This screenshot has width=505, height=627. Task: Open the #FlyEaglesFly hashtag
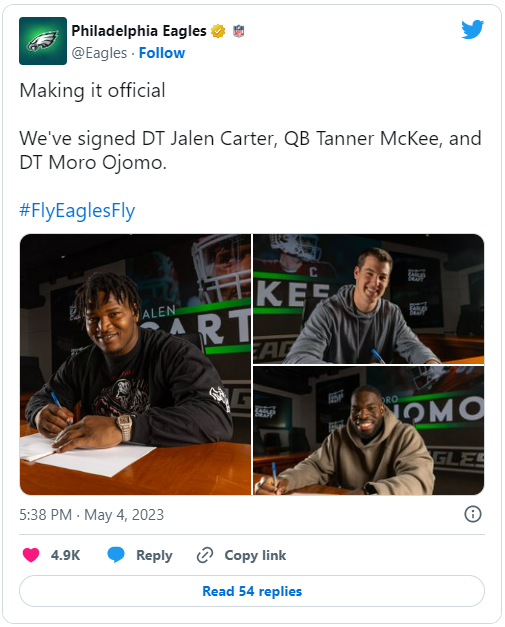pos(77,210)
